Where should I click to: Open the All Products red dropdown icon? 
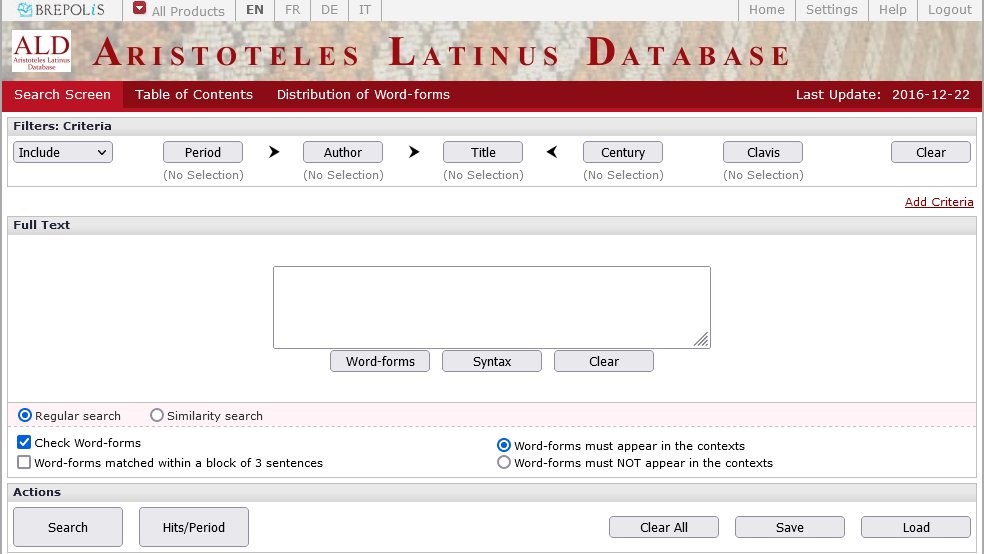[x=139, y=9]
